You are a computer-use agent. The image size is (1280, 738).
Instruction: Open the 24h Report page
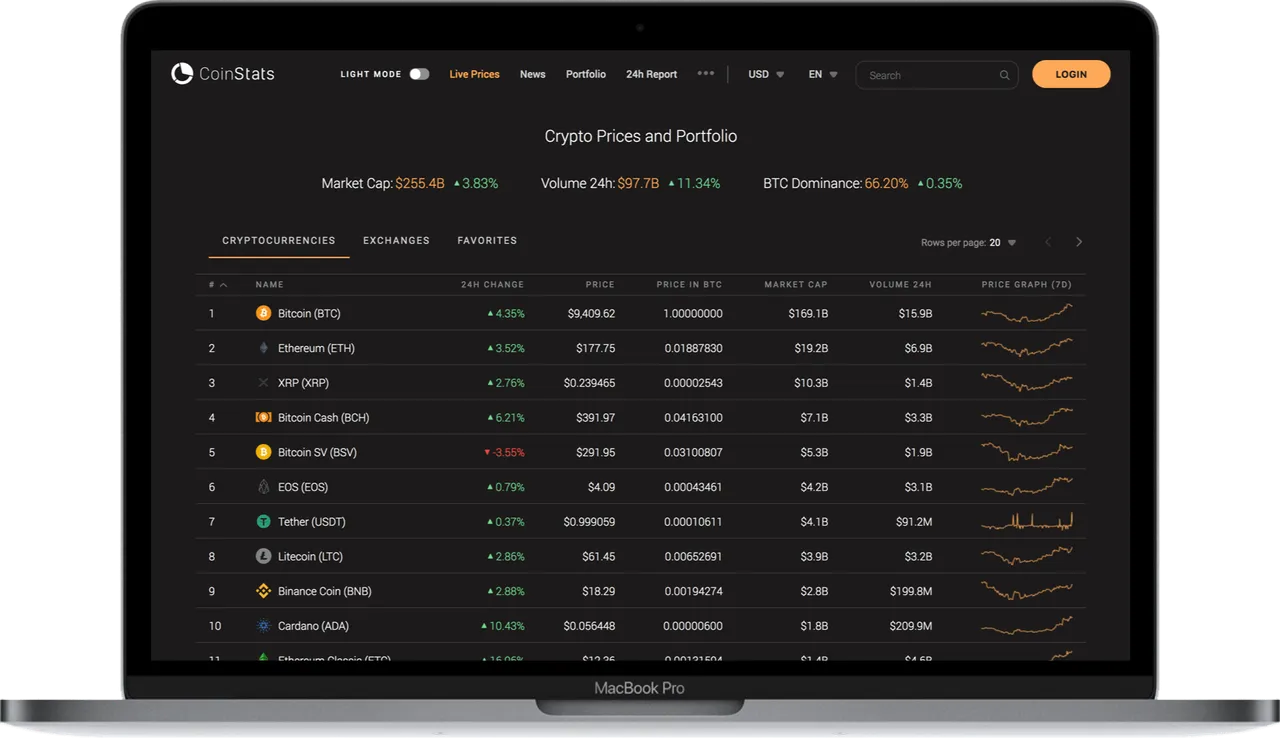(652, 74)
